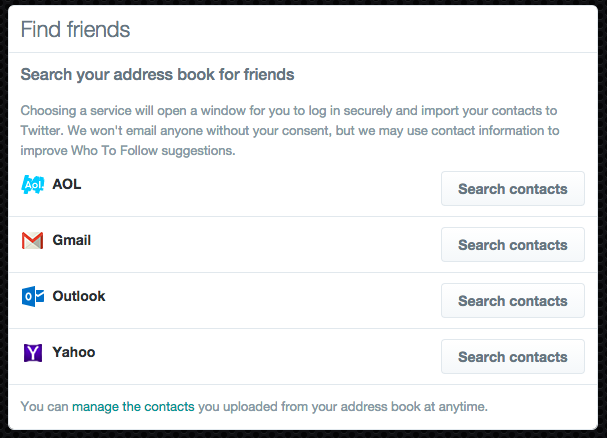Select the Yahoo service name
This screenshot has width=607, height=438.
click(74, 353)
